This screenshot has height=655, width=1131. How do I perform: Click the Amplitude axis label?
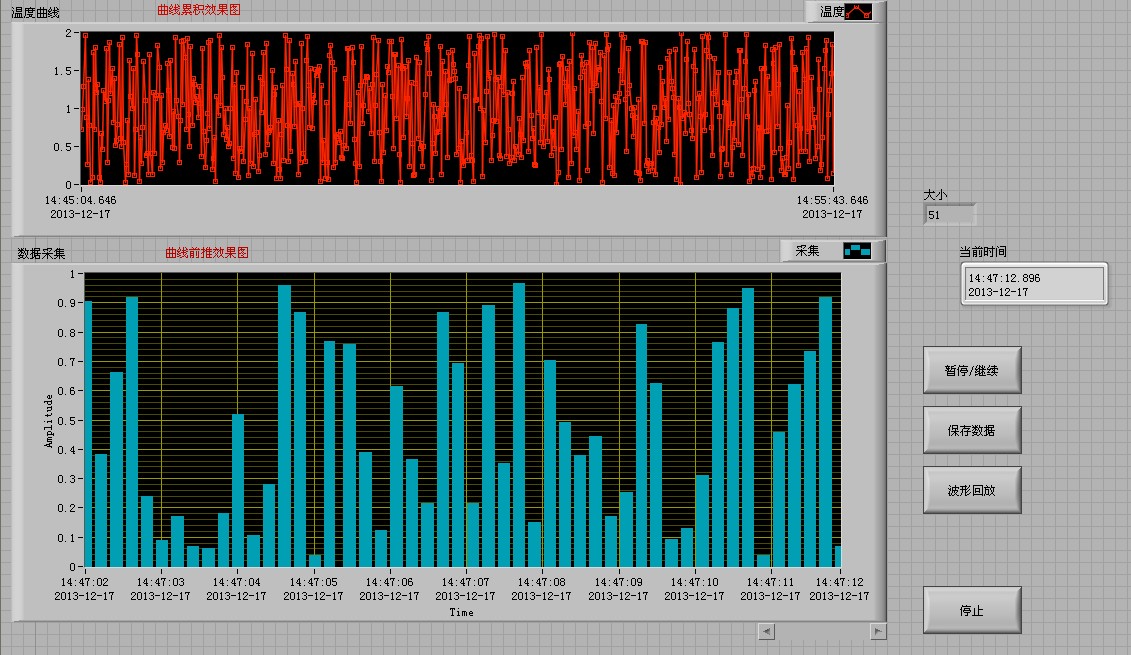click(x=48, y=421)
